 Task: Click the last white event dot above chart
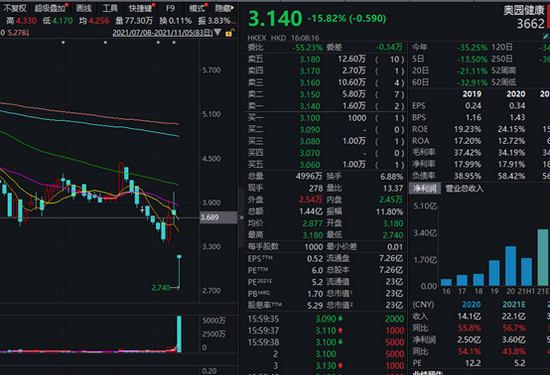pyautogui.click(x=174, y=42)
